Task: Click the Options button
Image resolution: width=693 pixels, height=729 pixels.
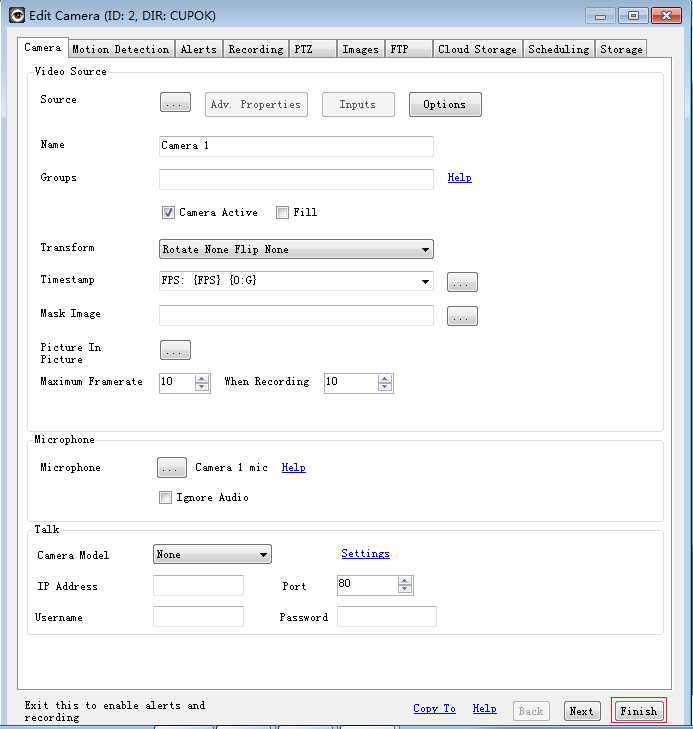Action: [x=444, y=105]
